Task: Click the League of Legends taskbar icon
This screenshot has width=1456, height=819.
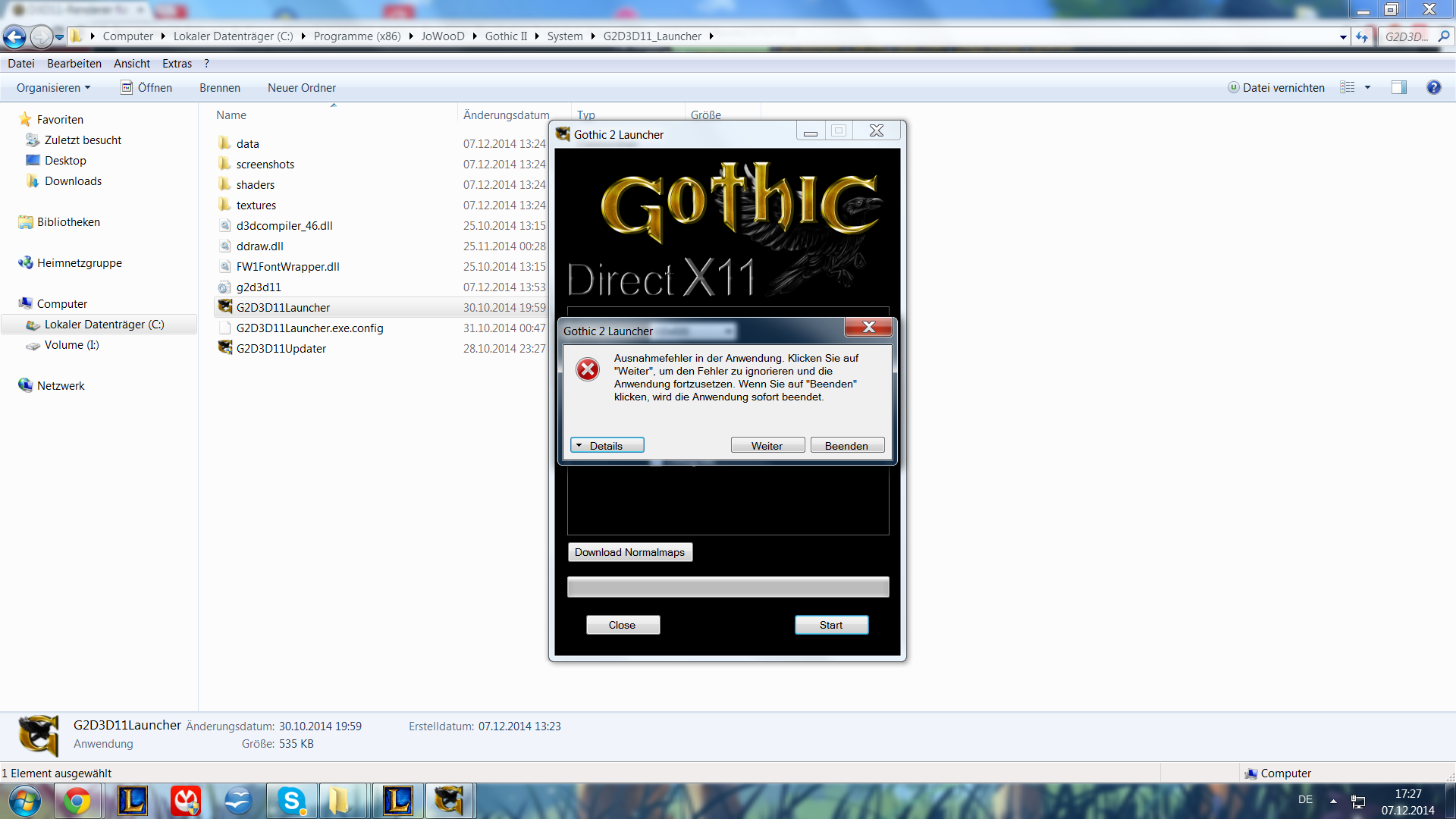Action: (133, 801)
